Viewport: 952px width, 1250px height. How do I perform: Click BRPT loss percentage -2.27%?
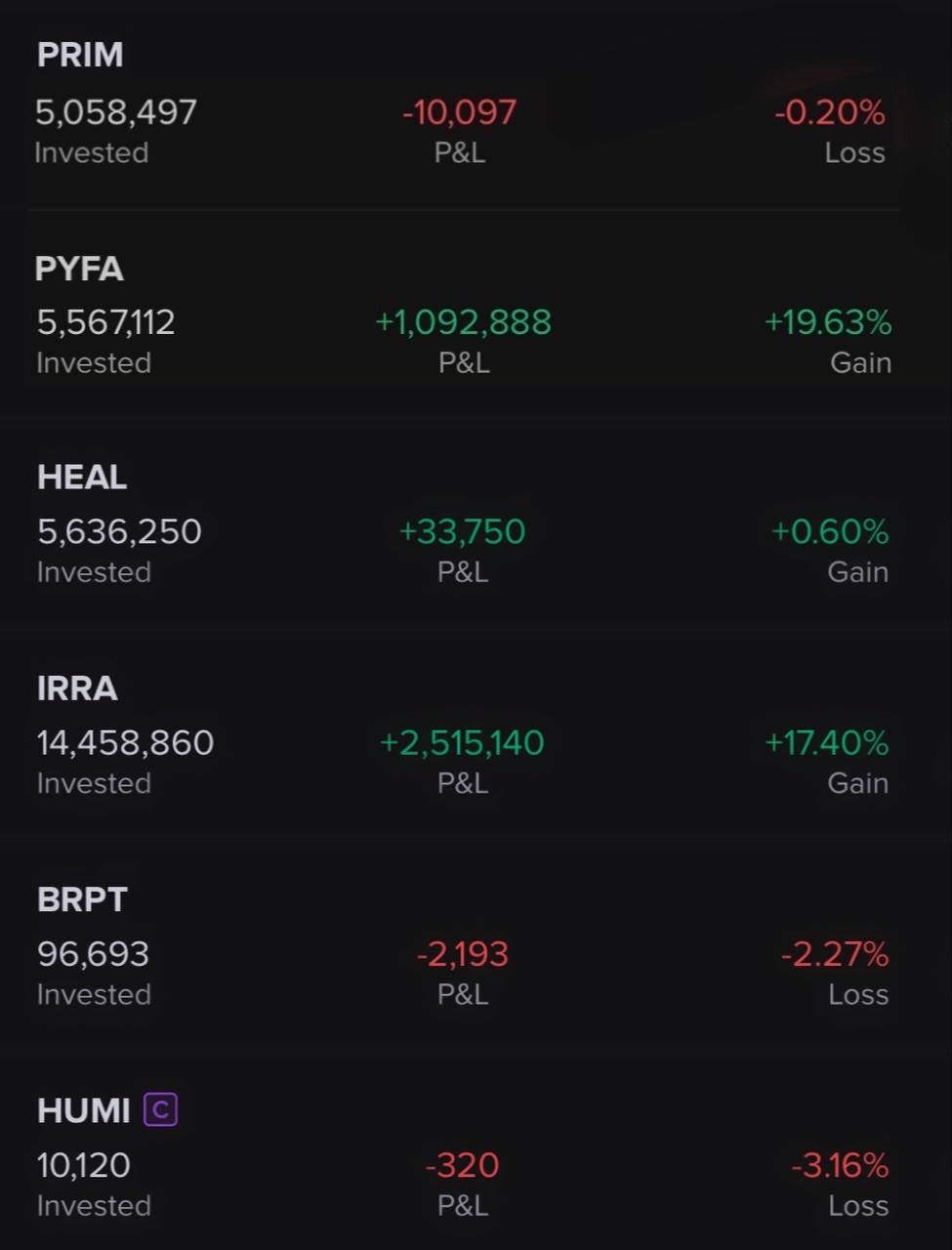[835, 954]
